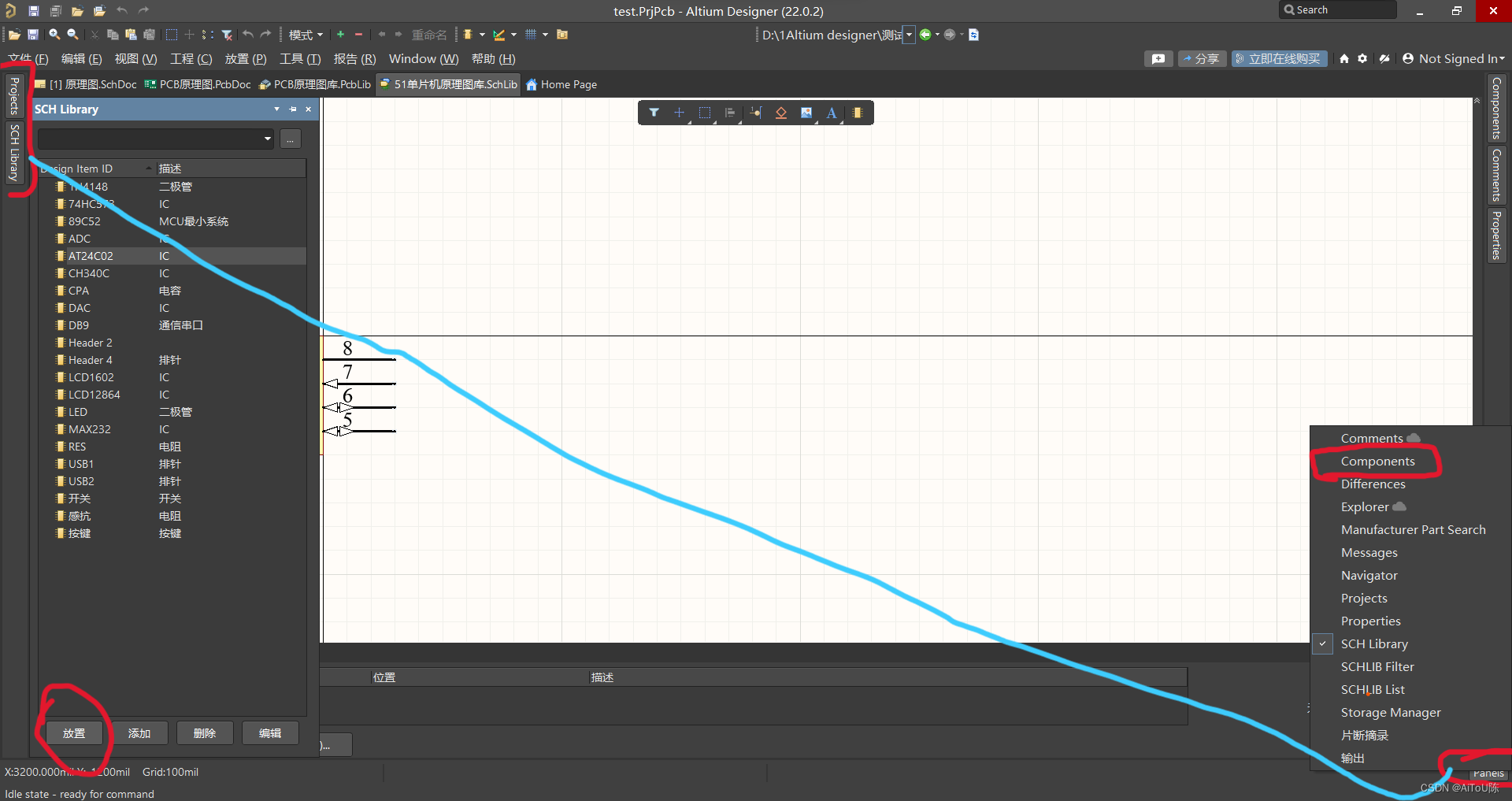
Task: Click the component part icon in floating toolbar
Action: tap(857, 113)
